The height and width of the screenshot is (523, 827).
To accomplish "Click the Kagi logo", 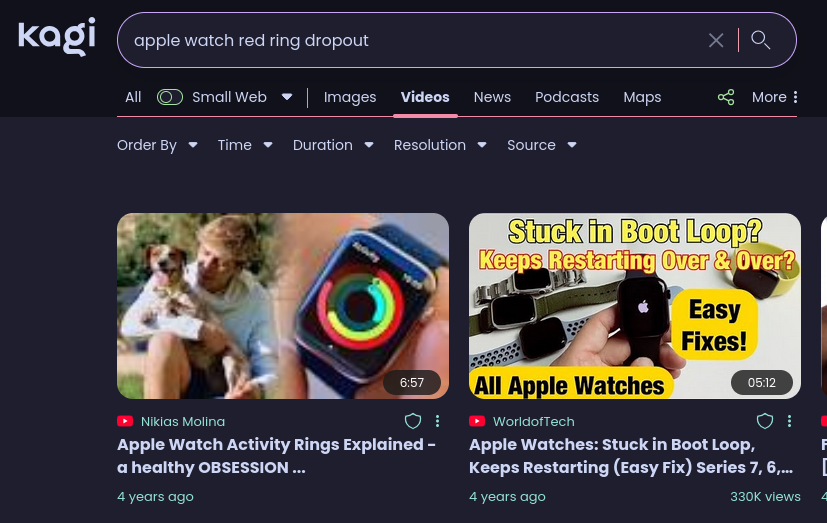I will (57, 38).
